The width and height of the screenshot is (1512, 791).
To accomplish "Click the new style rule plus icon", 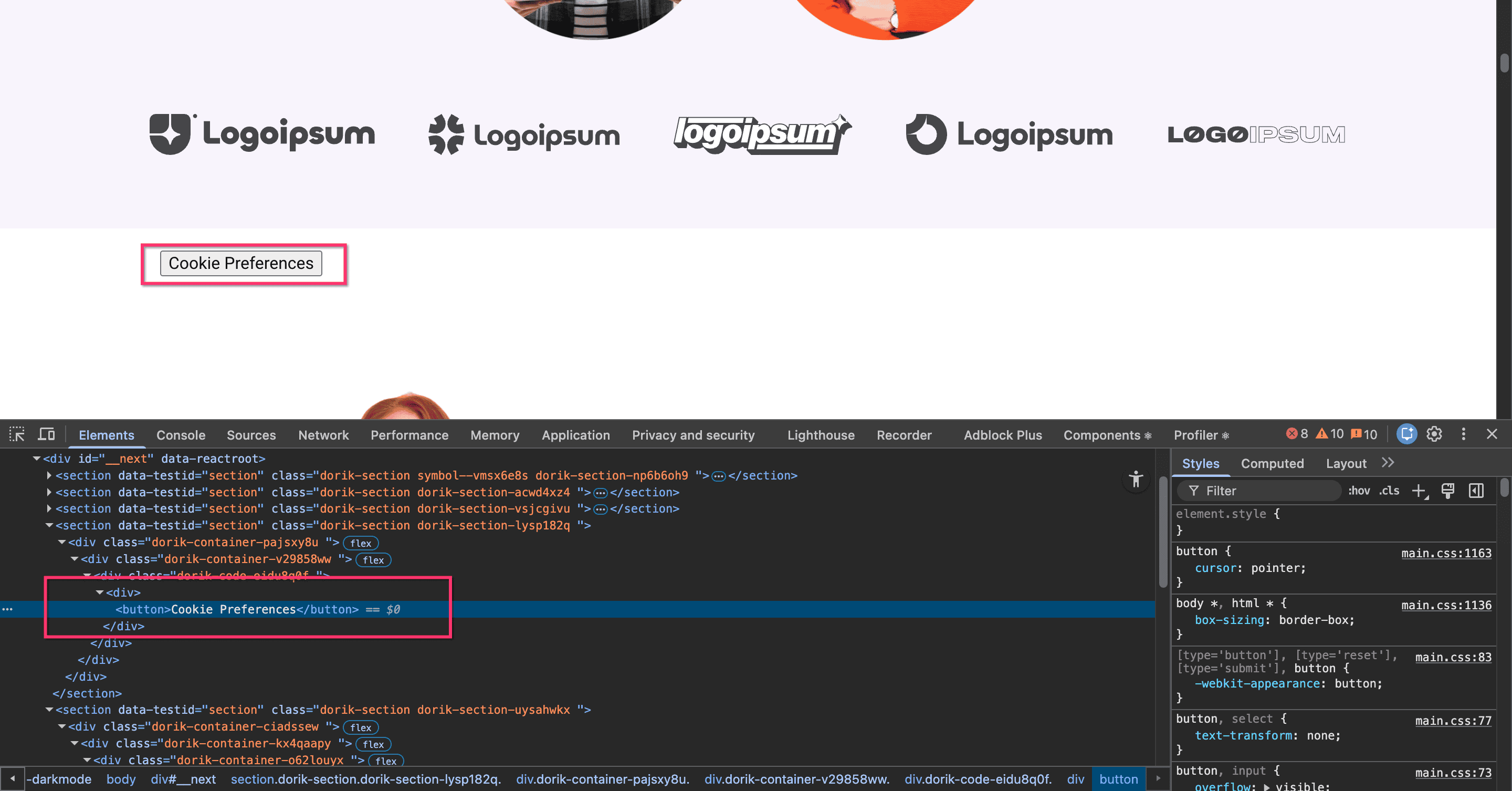I will (x=1419, y=491).
